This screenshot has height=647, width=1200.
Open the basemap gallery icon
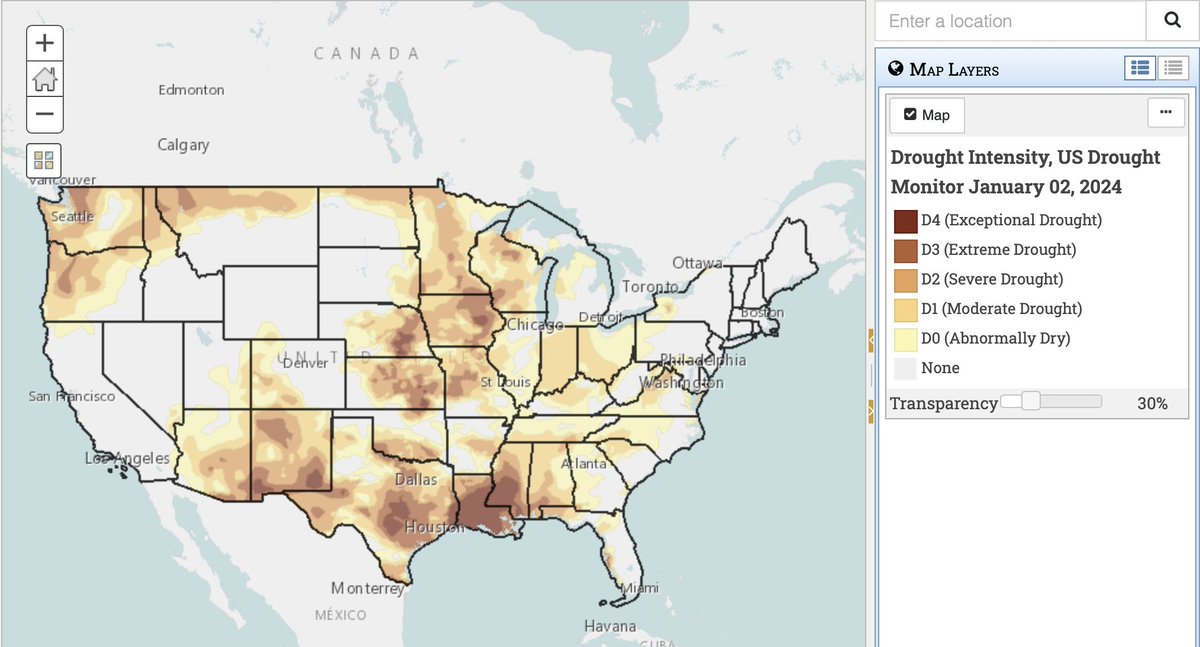tap(43, 160)
